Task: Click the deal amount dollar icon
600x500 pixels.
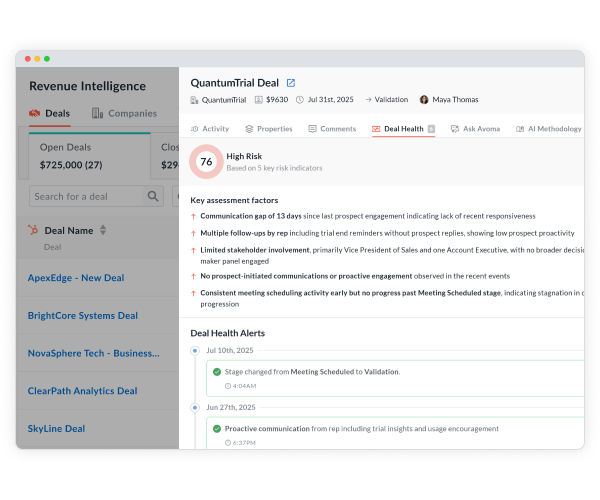Action: [x=259, y=100]
